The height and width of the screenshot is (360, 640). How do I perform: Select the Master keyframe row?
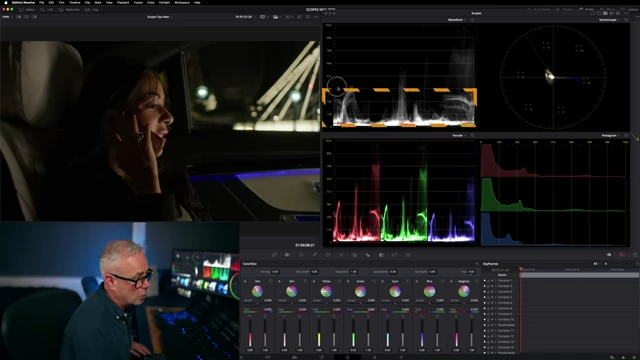tap(502, 275)
